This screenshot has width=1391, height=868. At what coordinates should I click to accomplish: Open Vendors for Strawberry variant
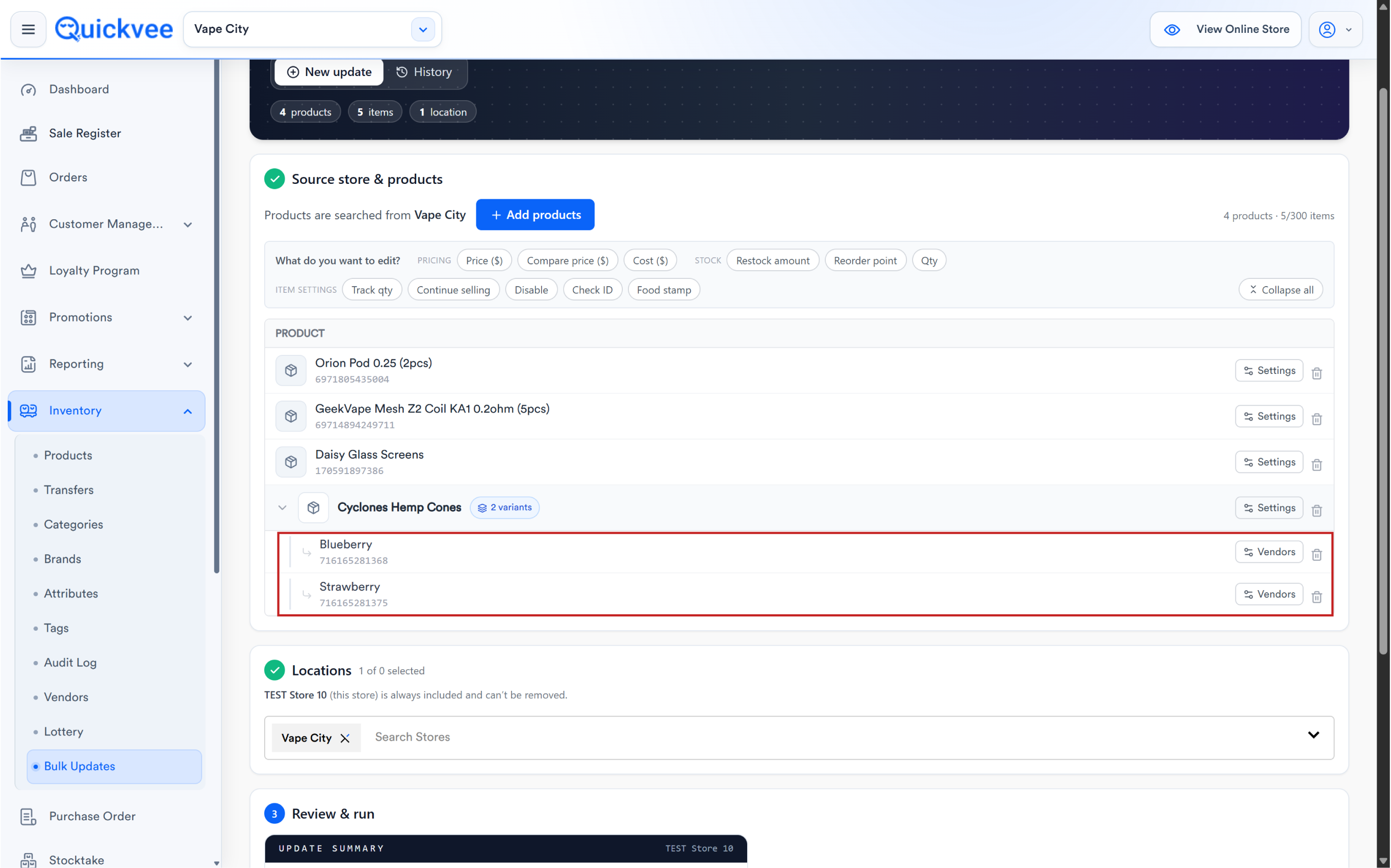pos(1269,595)
